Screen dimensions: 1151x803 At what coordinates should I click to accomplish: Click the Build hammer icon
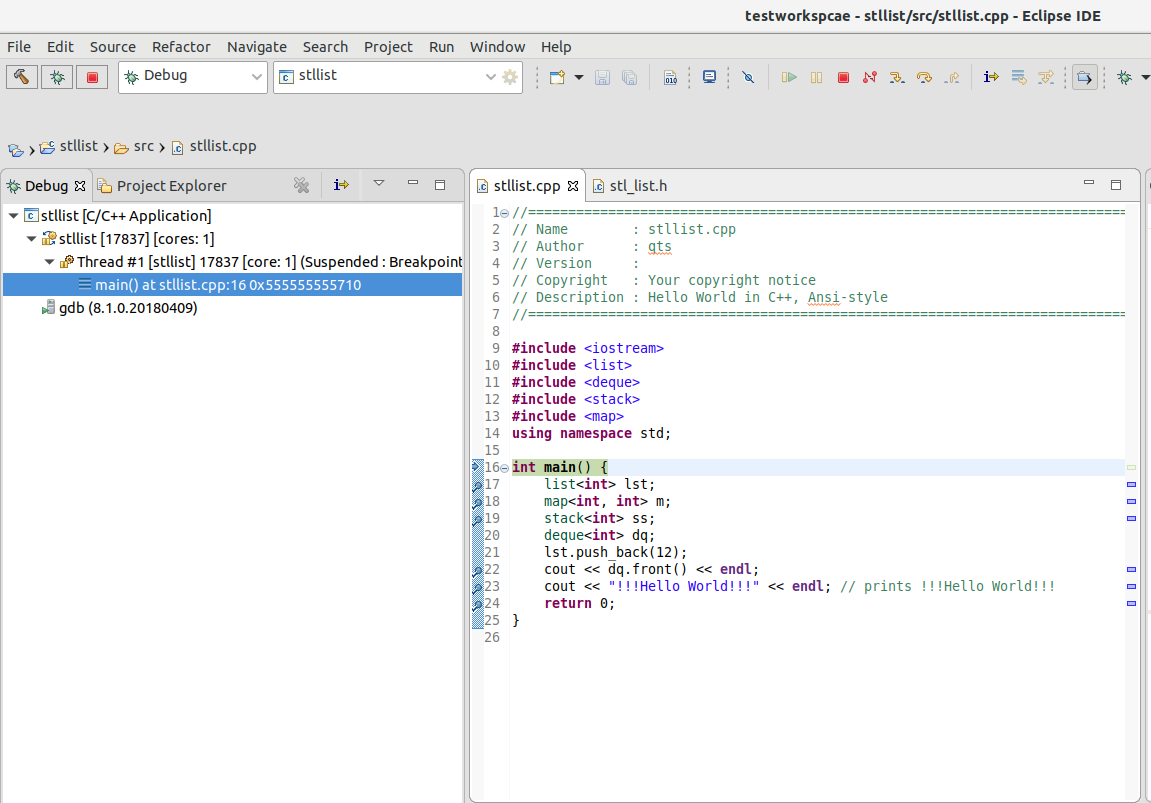[x=22, y=76]
